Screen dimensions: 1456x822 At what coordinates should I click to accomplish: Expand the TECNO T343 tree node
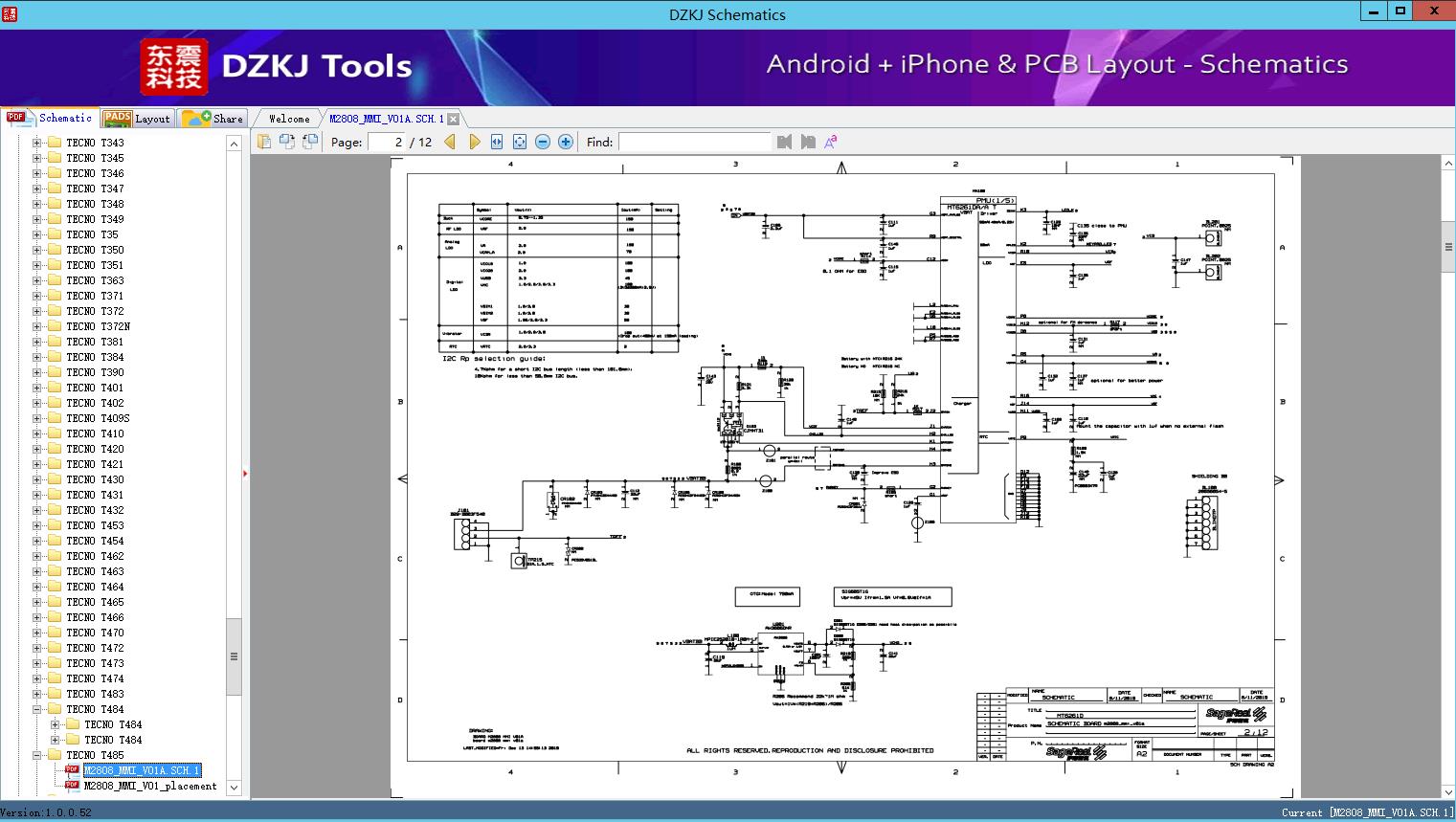[37, 143]
